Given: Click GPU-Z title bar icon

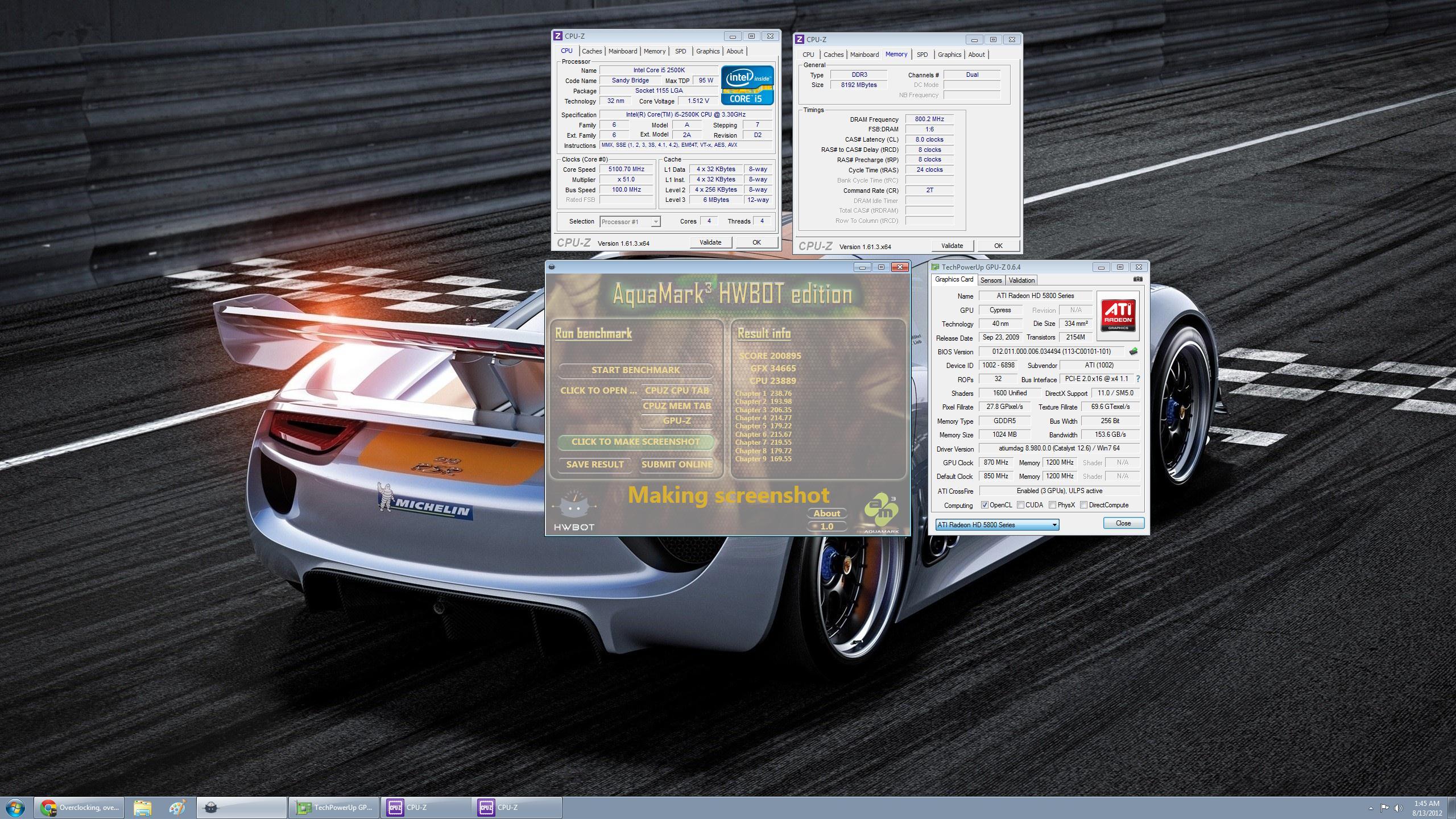Looking at the screenshot, I should 936,267.
